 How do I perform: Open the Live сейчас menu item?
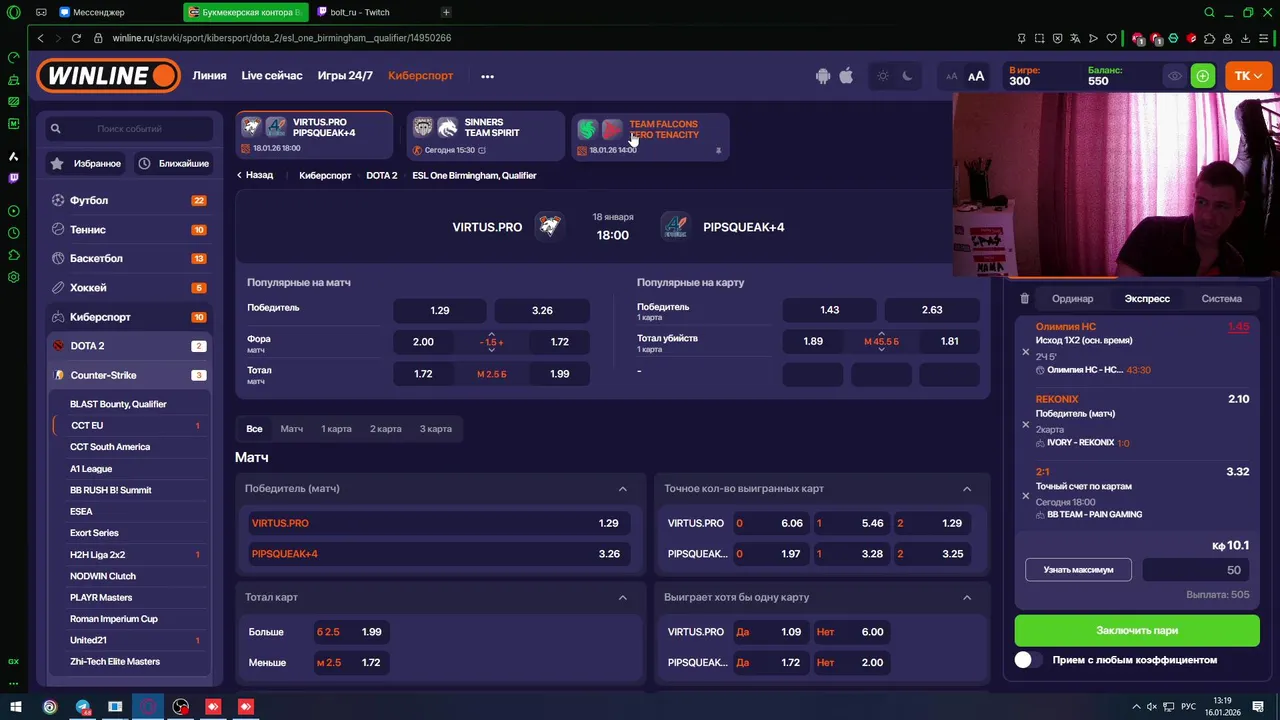[272, 76]
